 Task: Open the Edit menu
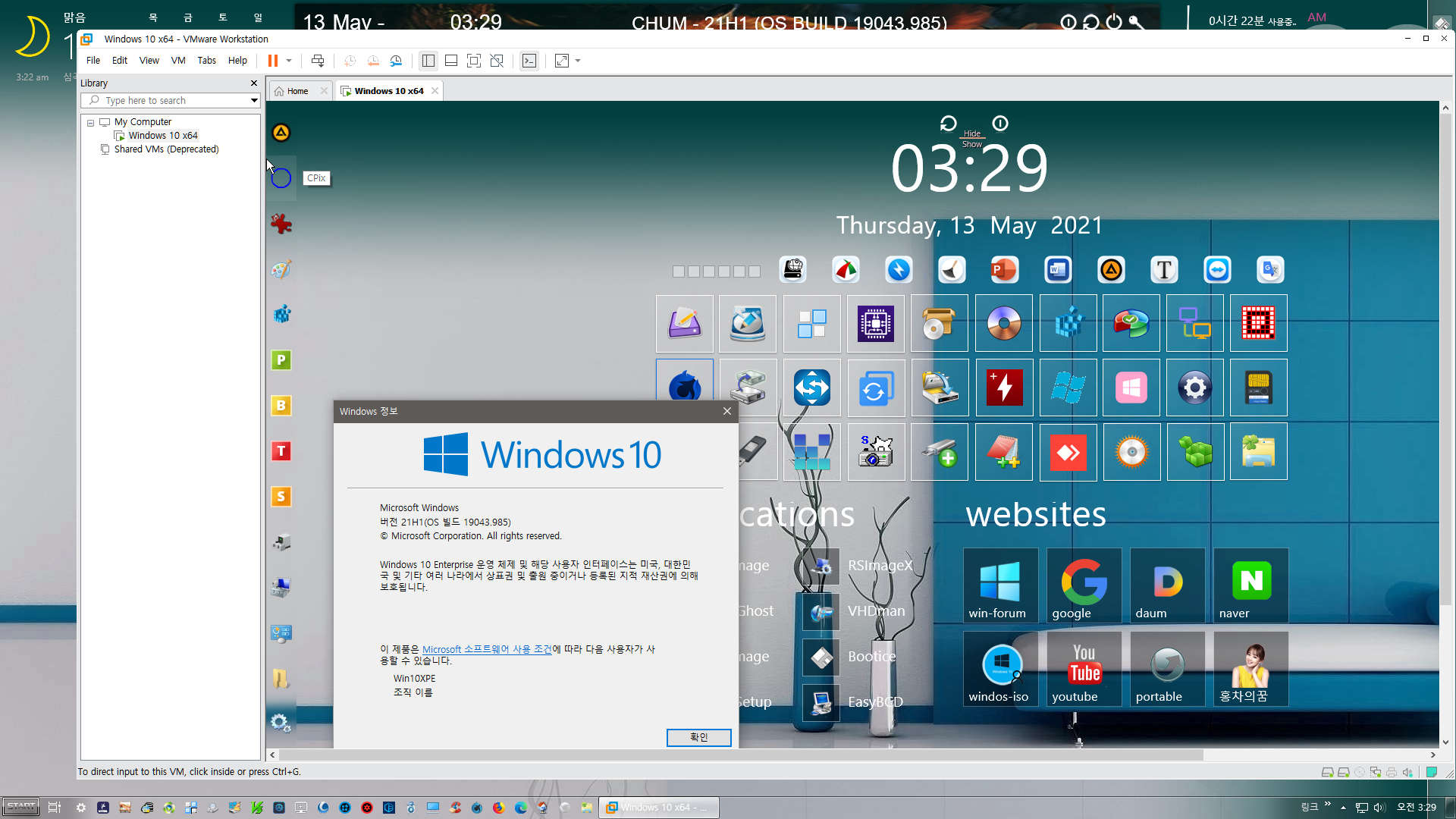point(120,61)
